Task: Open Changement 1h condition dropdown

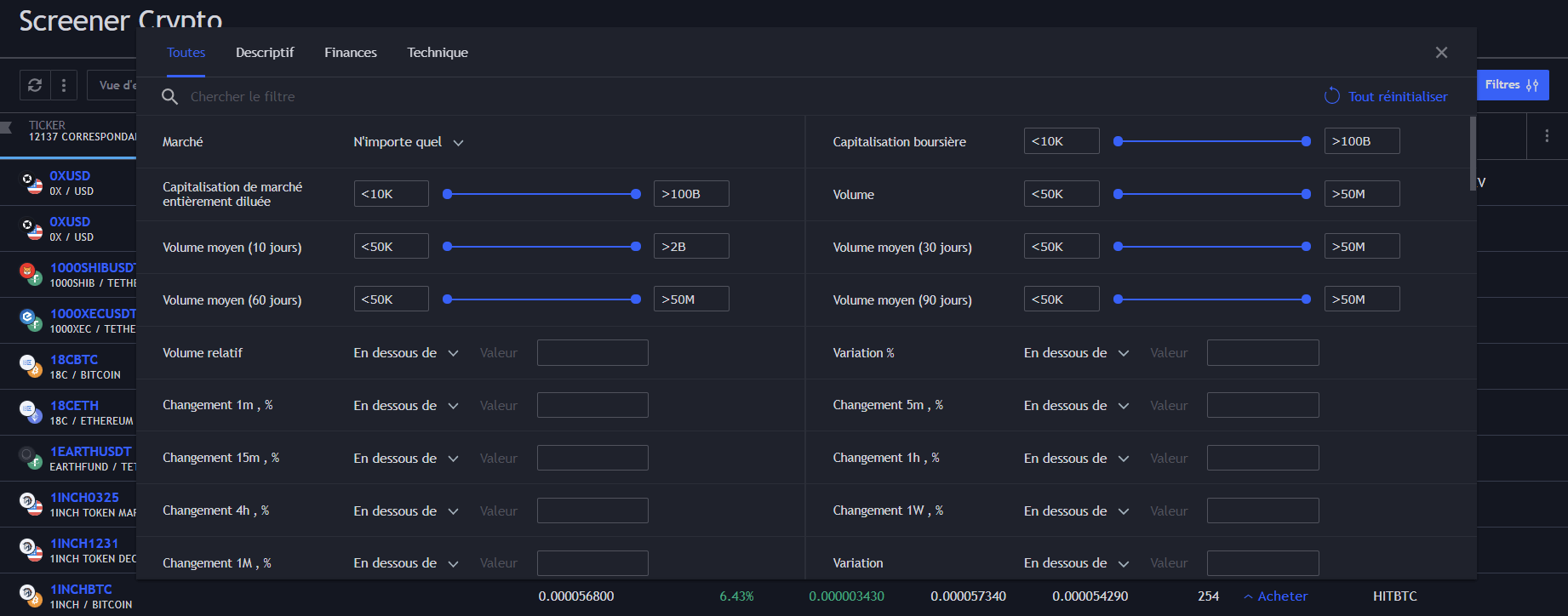Action: [x=1076, y=459]
